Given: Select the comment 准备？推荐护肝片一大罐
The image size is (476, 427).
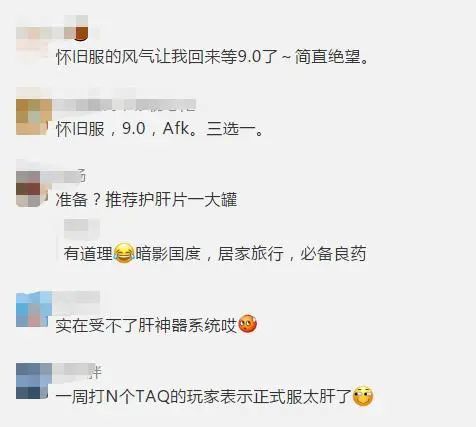Looking at the screenshot, I should 146,200.
